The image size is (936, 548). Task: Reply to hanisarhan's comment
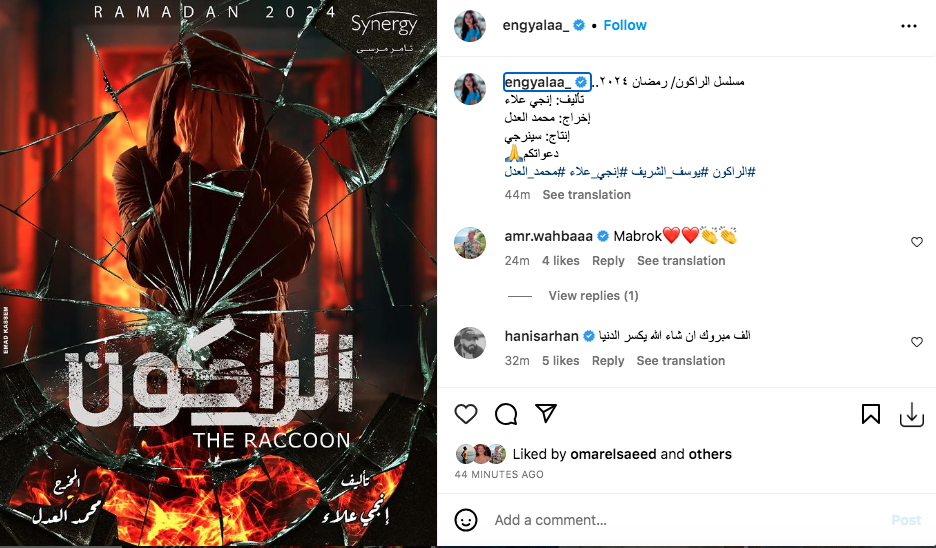(608, 361)
